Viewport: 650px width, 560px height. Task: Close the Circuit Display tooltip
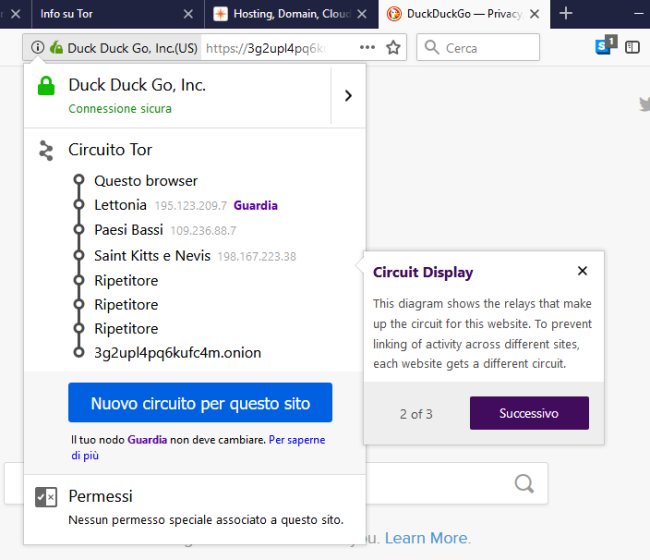[582, 271]
